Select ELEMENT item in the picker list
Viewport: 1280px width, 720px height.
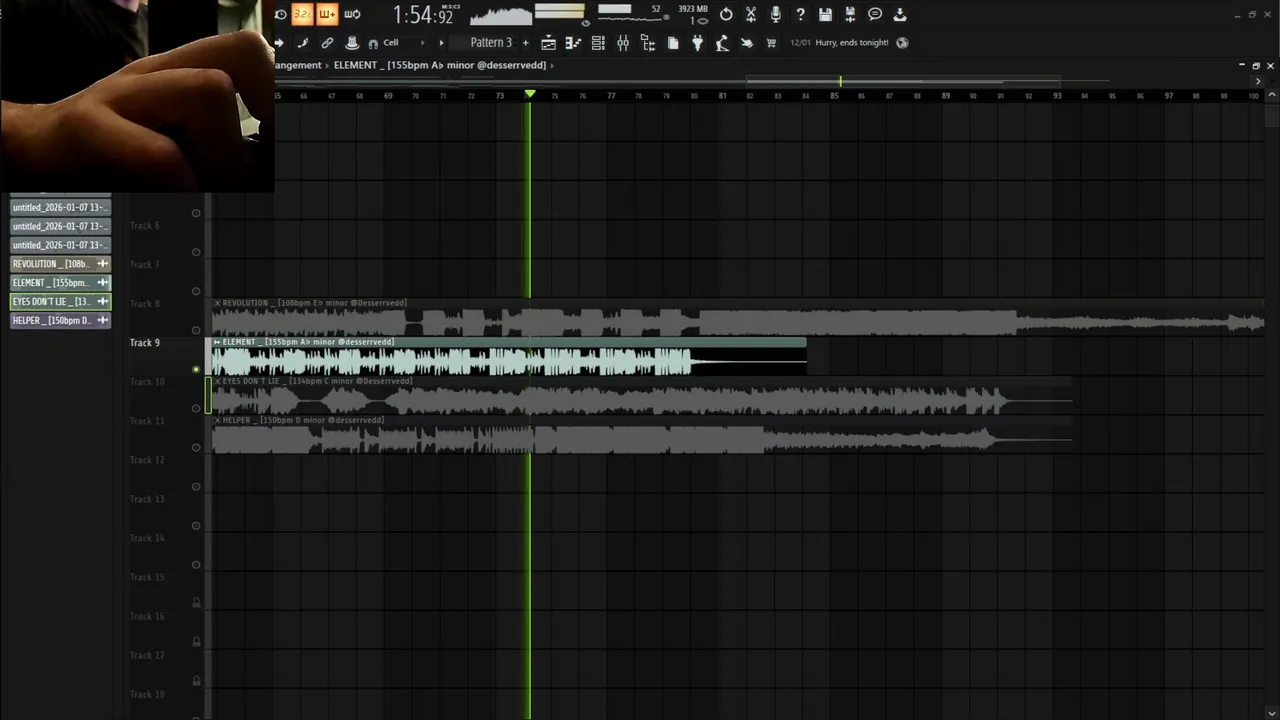point(60,283)
